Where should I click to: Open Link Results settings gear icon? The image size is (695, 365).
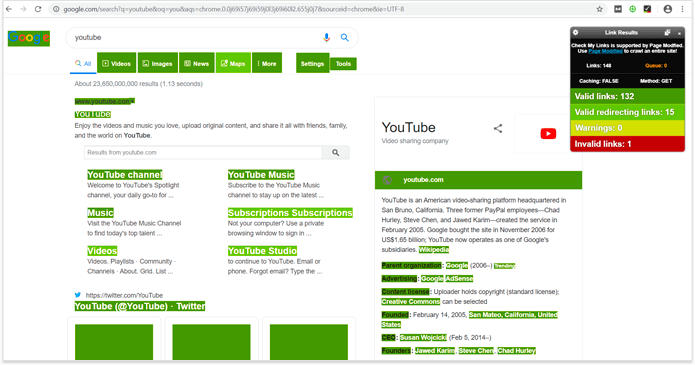coord(575,32)
